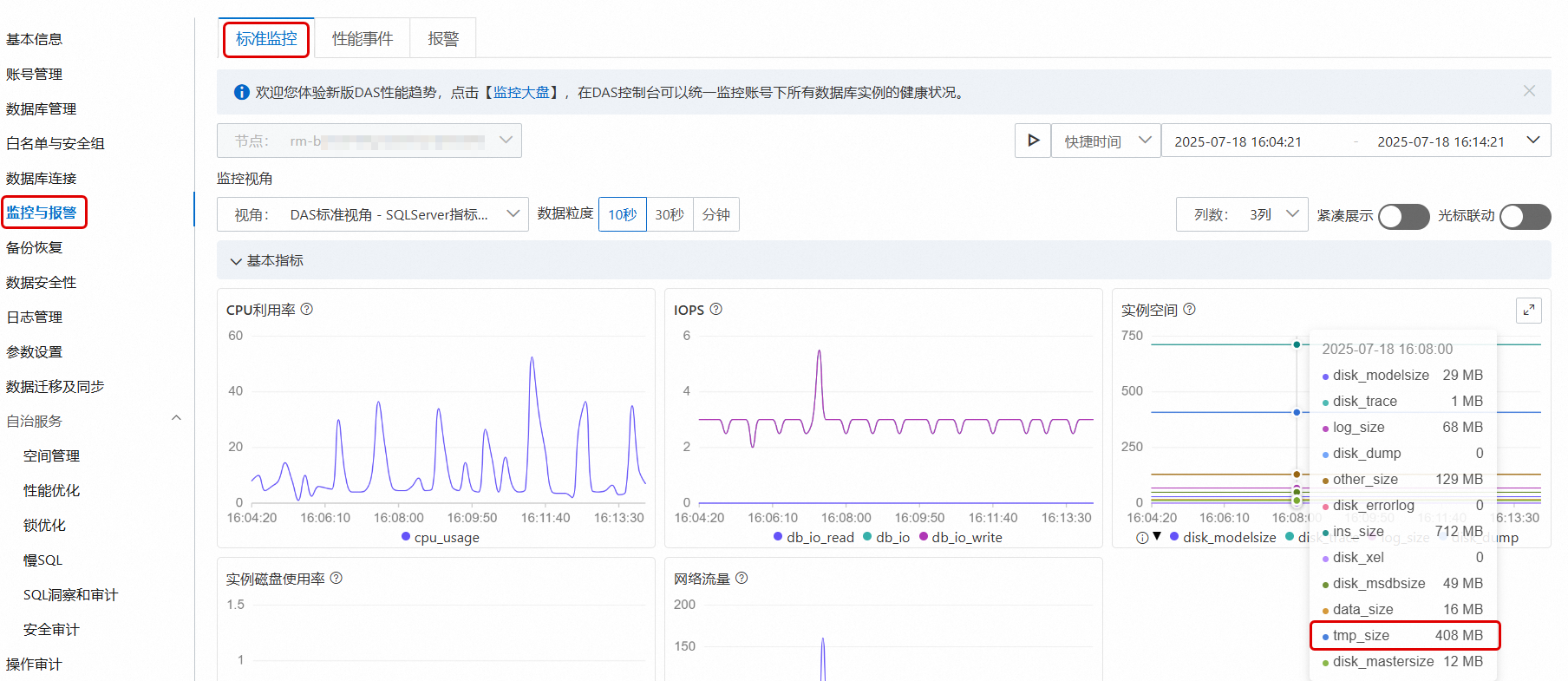Image resolution: width=1568 pixels, height=681 pixels.
Task: Follow the 监控大盘 link in the banner
Action: tap(521, 92)
